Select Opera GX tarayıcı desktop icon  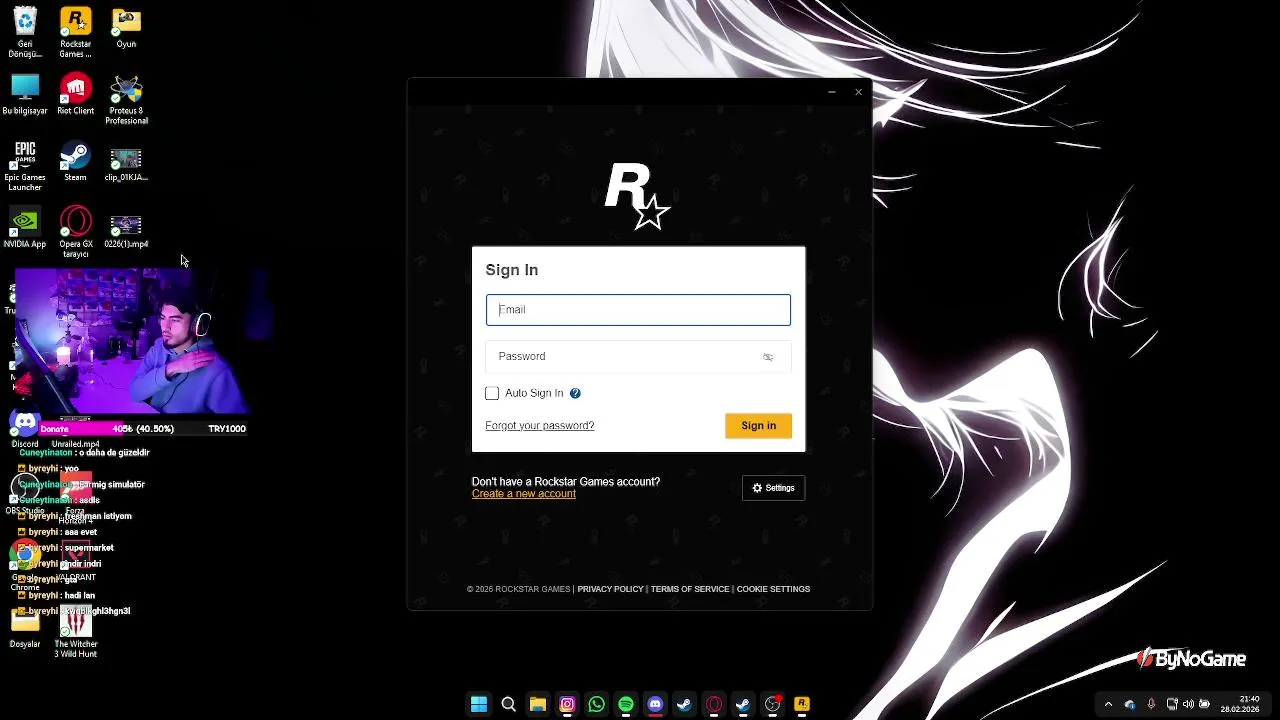pos(75,233)
